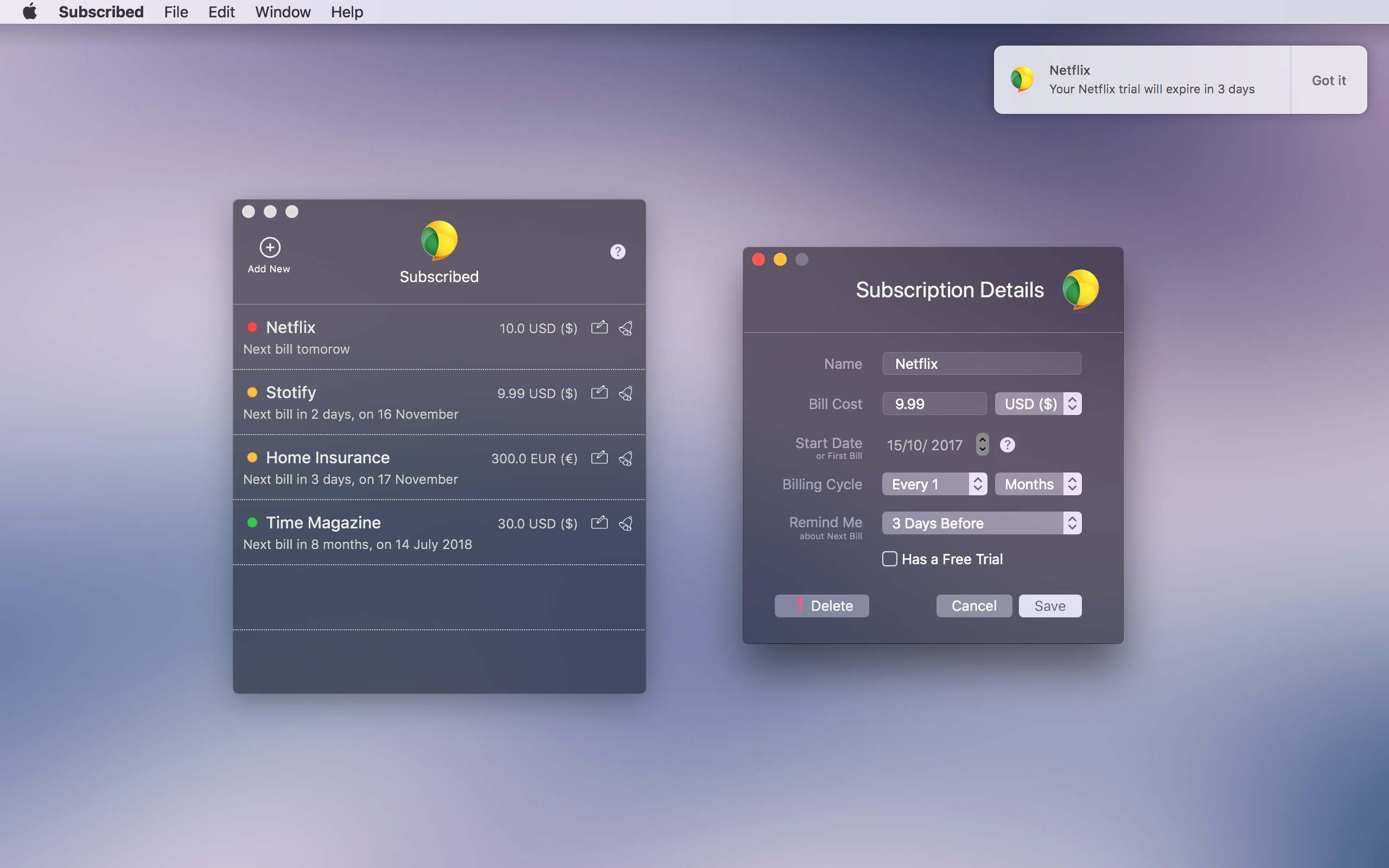Click the bell icon for Time Magazine
This screenshot has height=868, width=1389.
click(x=626, y=523)
